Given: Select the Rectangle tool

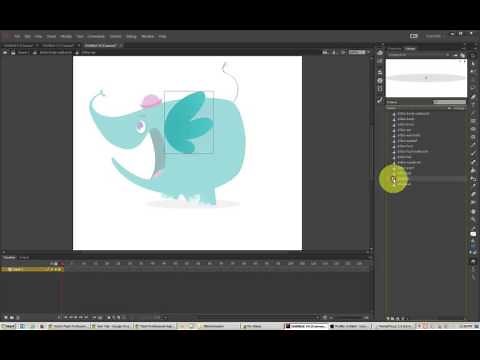Looking at the screenshot, I should 473,121.
